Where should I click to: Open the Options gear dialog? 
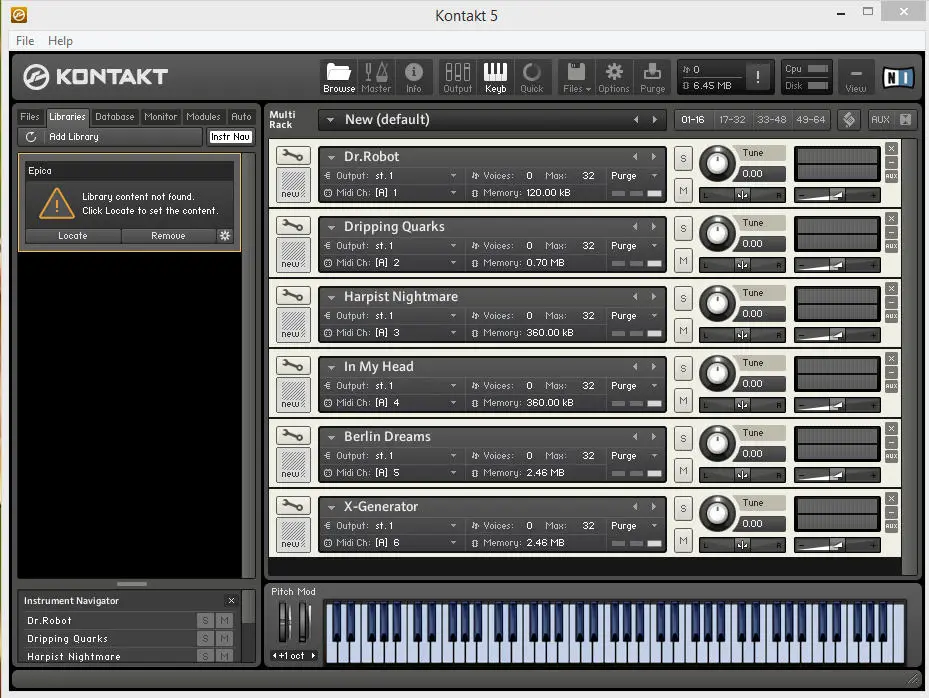[614, 78]
